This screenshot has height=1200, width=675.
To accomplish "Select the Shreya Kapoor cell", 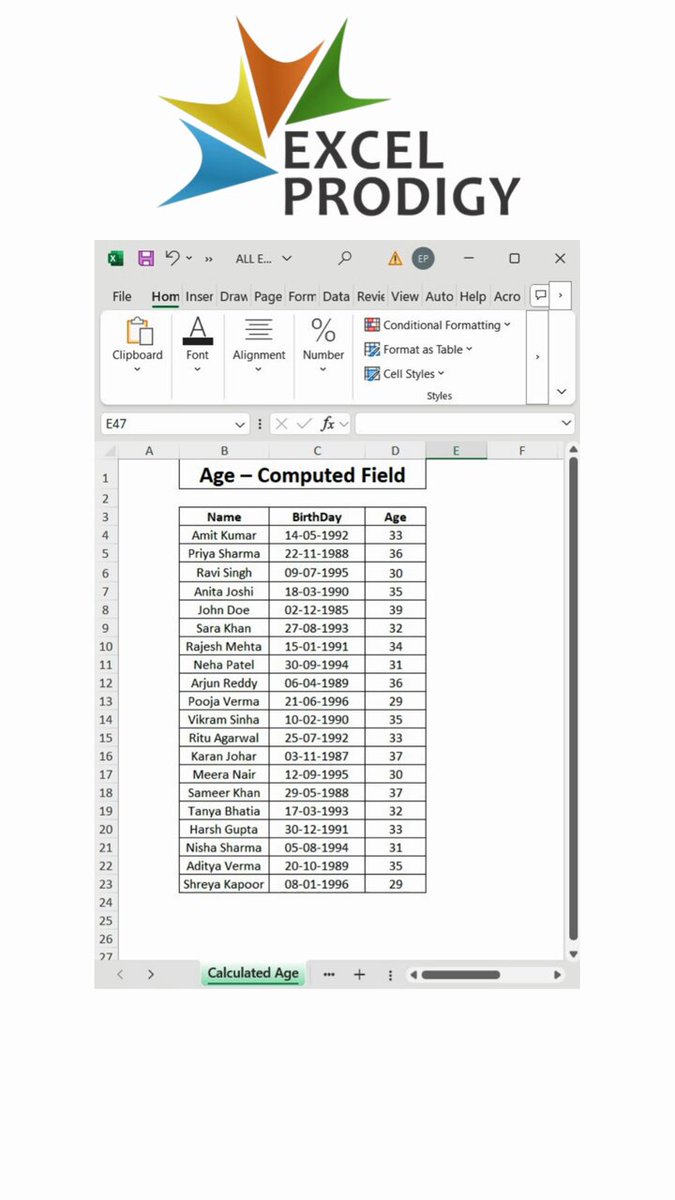I will pos(224,884).
